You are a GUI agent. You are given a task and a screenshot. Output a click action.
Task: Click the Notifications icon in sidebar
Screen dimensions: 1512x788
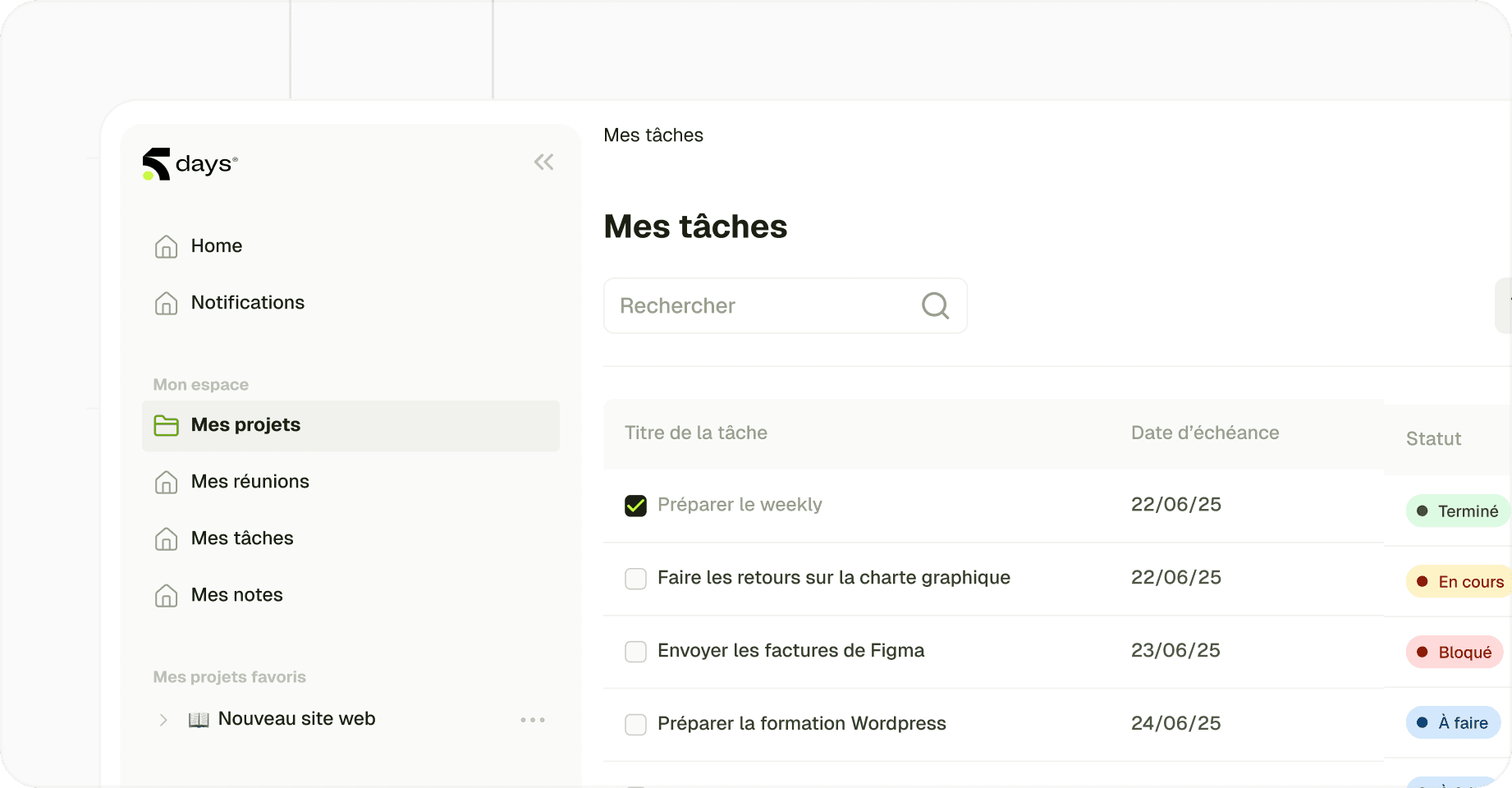point(167,303)
